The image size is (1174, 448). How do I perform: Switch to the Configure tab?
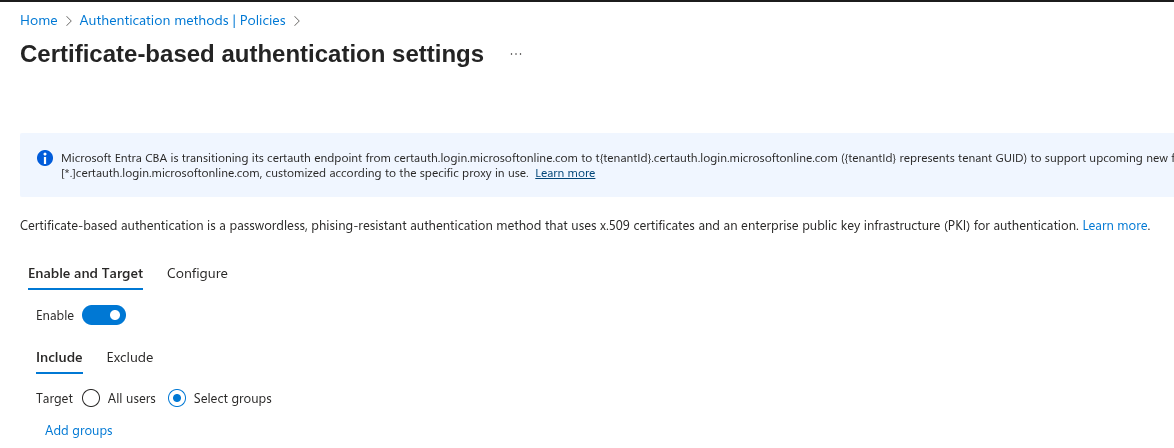click(197, 273)
